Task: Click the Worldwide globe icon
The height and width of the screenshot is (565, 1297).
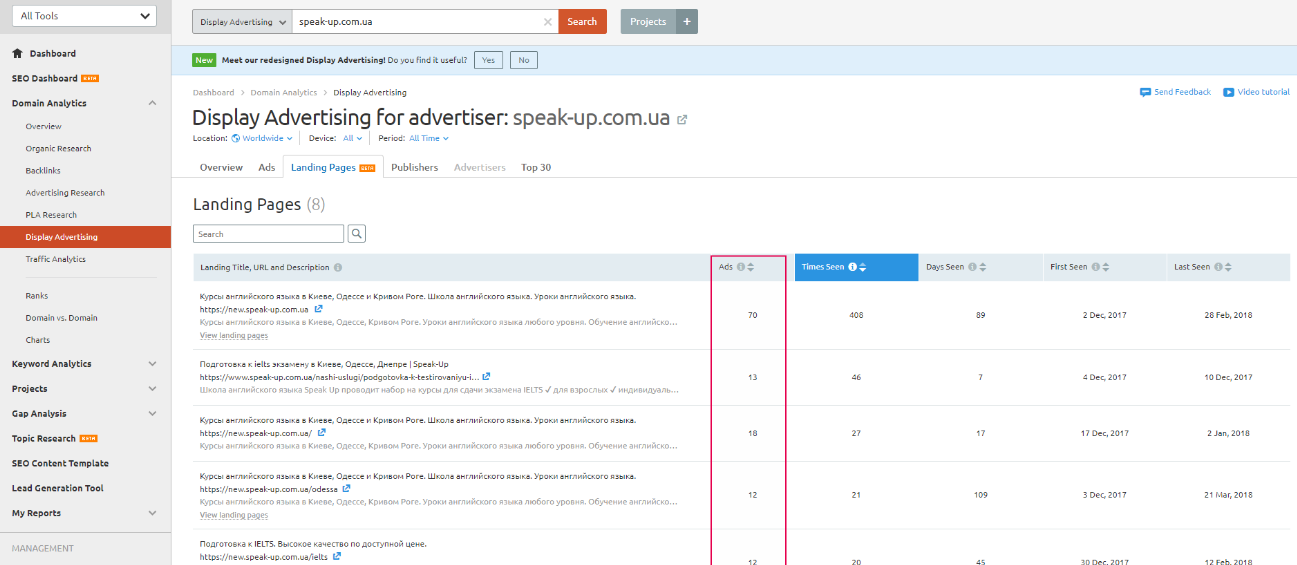Action: 236,138
